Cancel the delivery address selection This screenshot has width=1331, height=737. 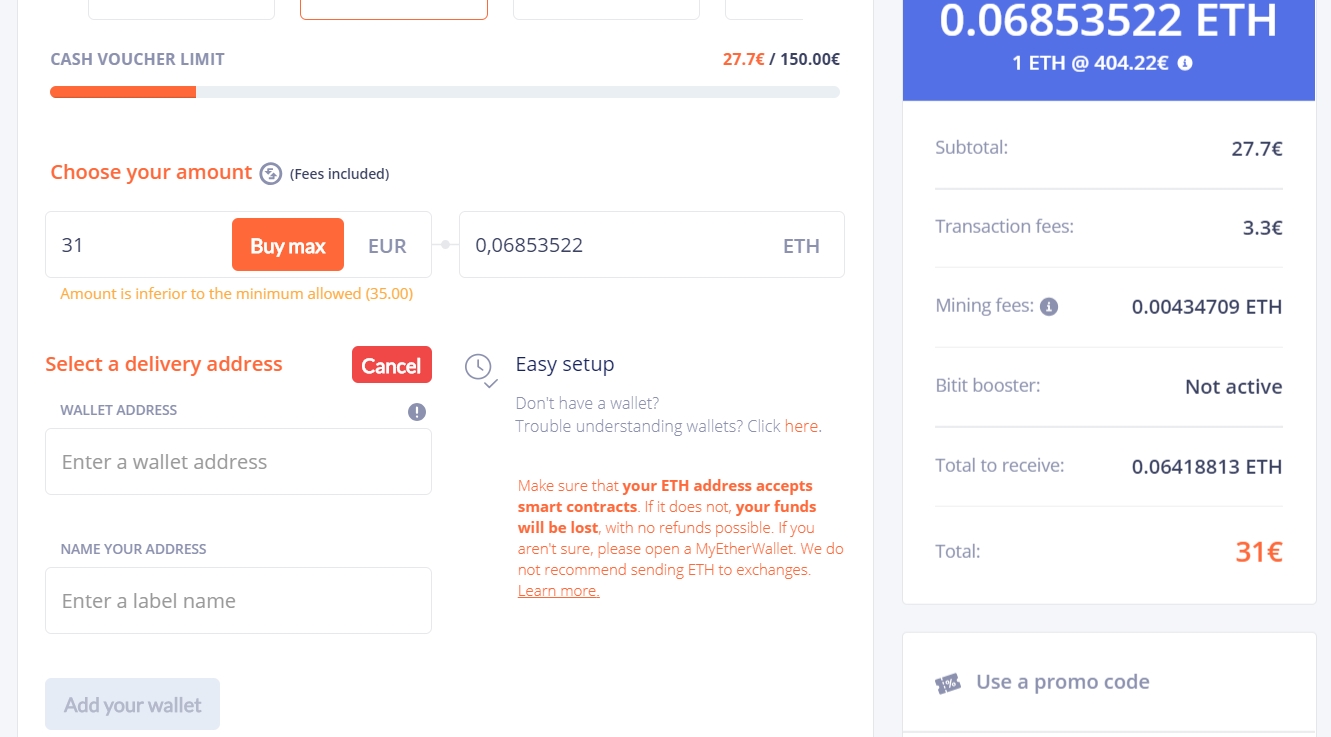tap(391, 365)
